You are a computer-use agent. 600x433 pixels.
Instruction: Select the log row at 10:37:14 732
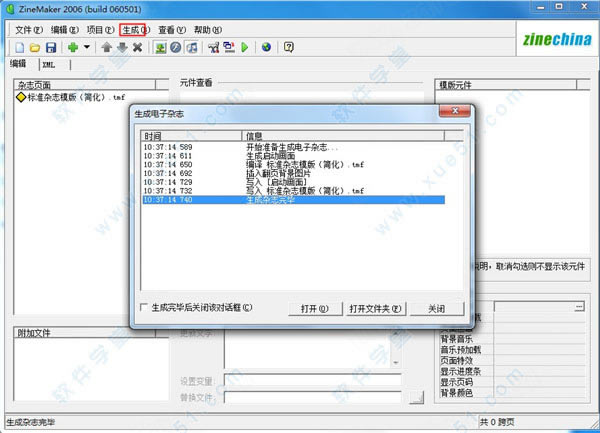(293, 191)
